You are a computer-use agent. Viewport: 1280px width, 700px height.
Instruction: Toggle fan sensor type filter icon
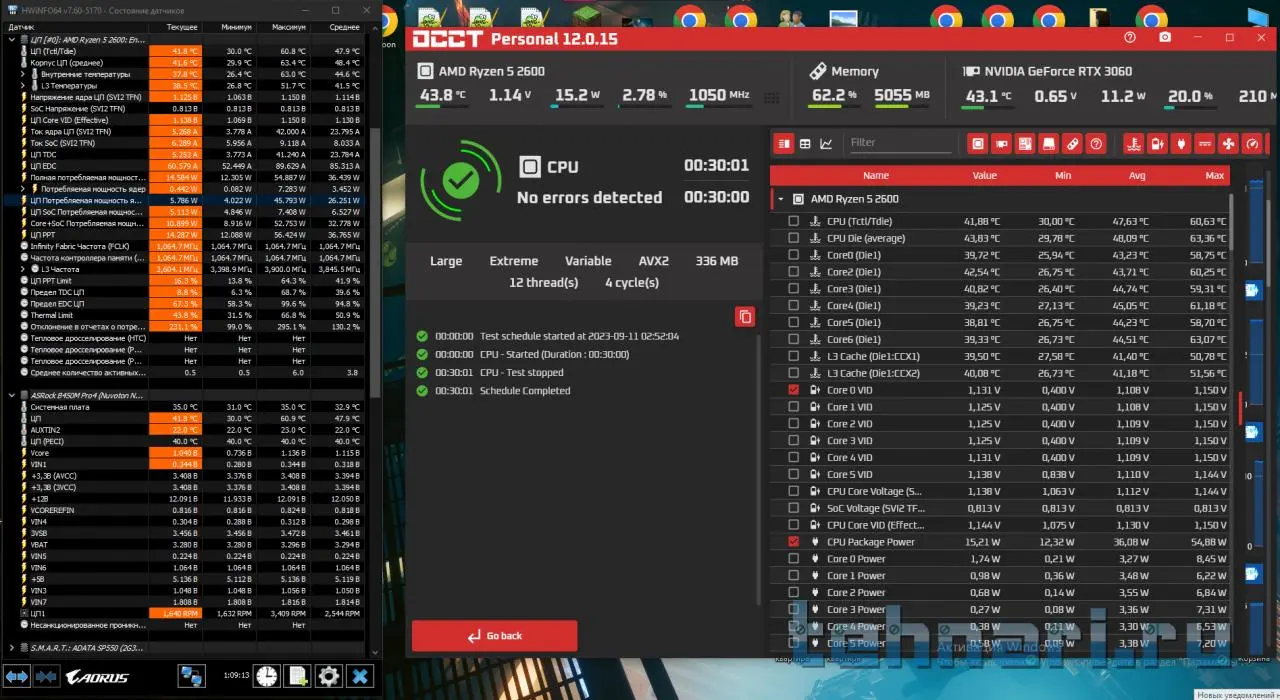[x=1229, y=144]
